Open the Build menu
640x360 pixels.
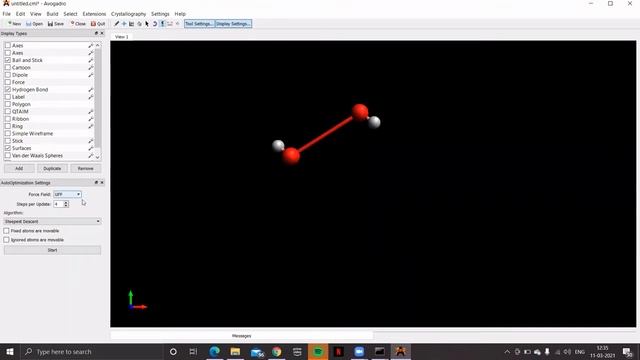click(x=52, y=14)
